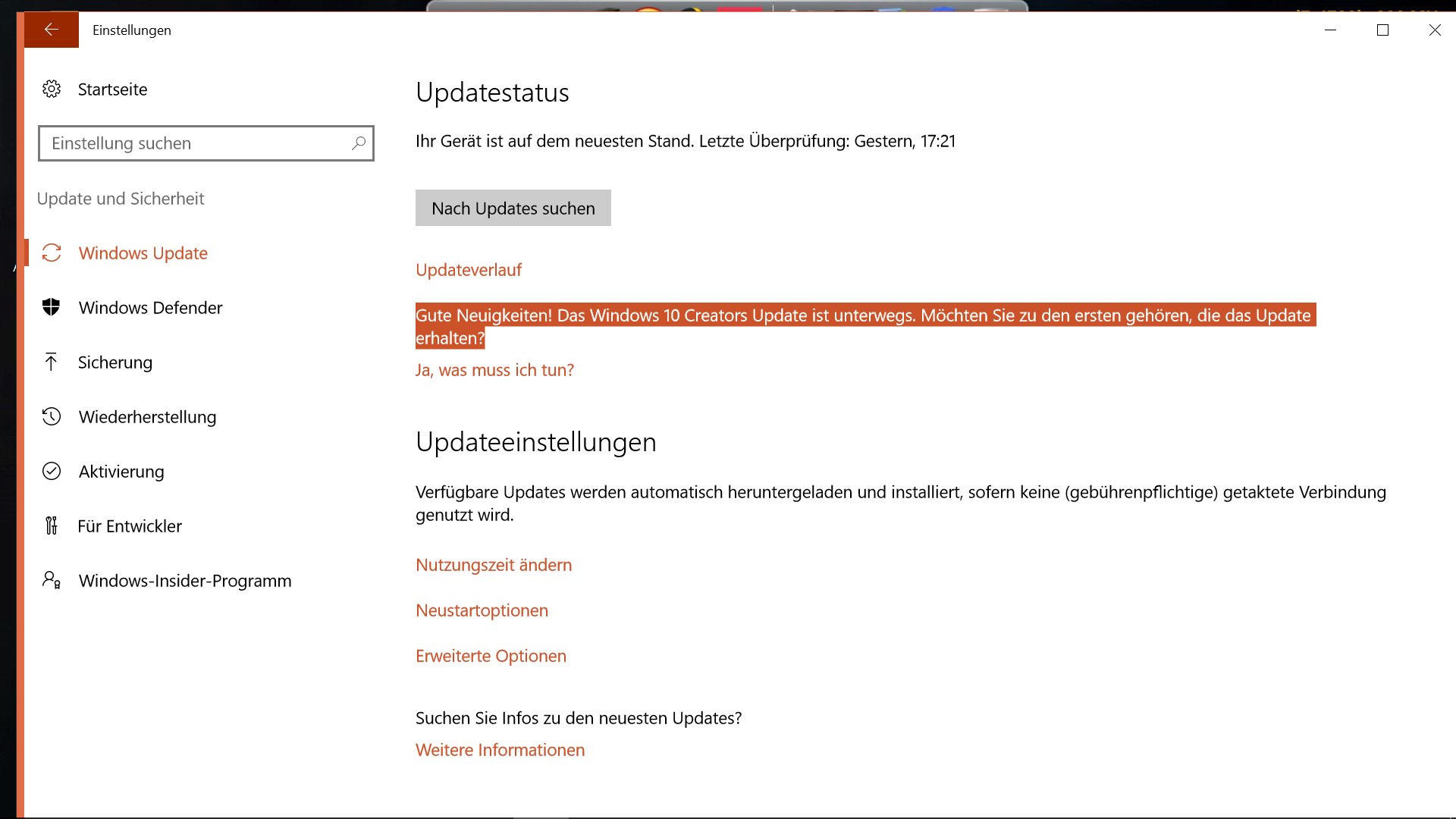Click Ja, was muss ich tun?
The width and height of the screenshot is (1456, 819).
(494, 370)
